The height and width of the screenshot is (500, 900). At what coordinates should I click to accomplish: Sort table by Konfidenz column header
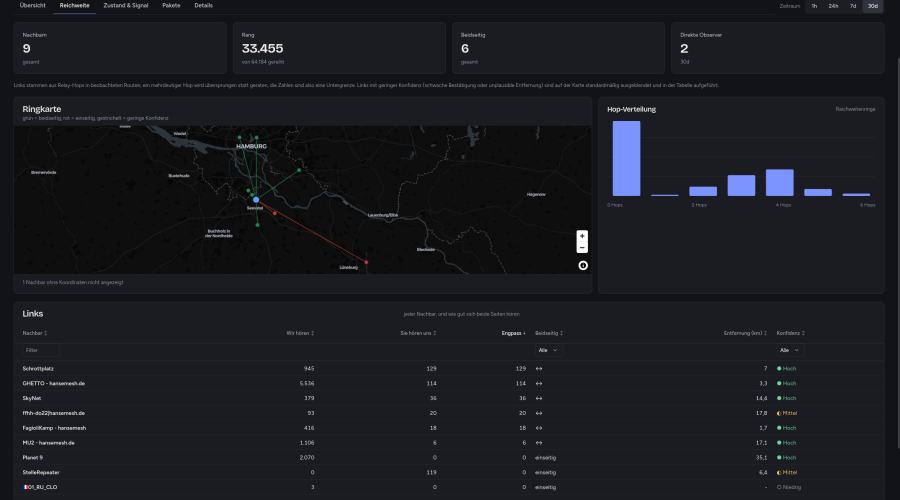pyautogui.click(x=790, y=333)
